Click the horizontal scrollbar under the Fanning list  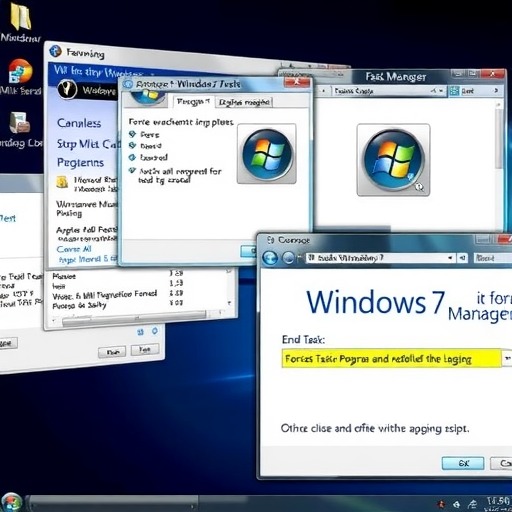click(x=133, y=318)
